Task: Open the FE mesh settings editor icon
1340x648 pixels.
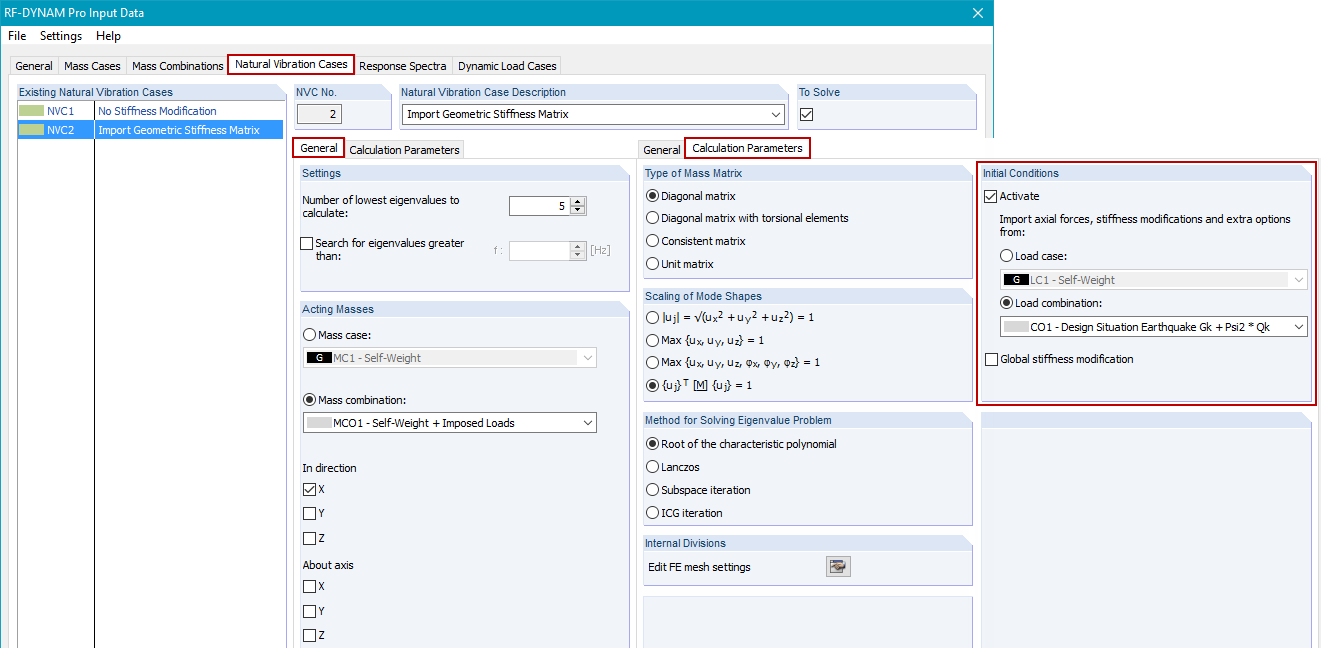Action: click(838, 566)
